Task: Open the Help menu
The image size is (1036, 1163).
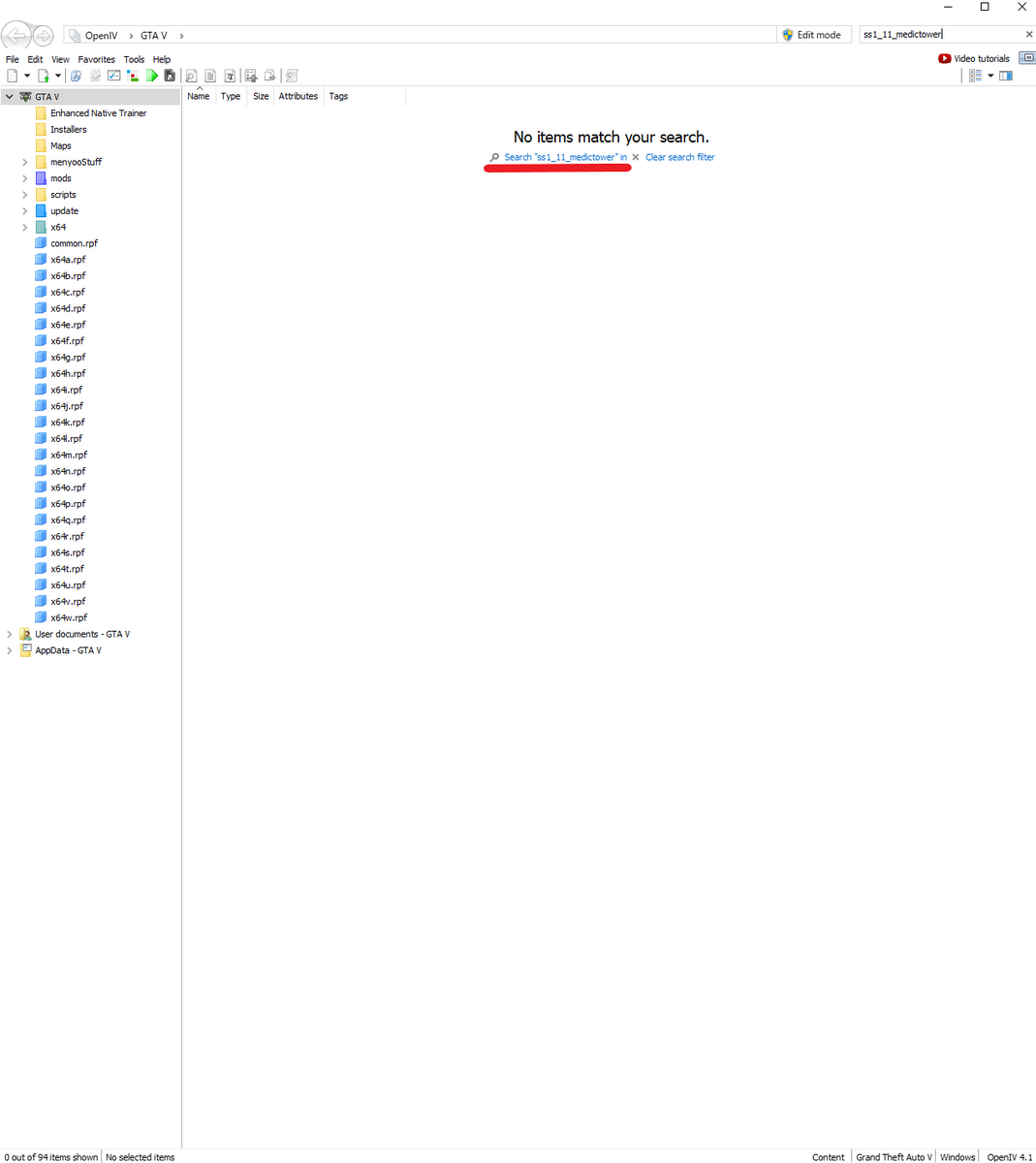Action: pos(162,59)
